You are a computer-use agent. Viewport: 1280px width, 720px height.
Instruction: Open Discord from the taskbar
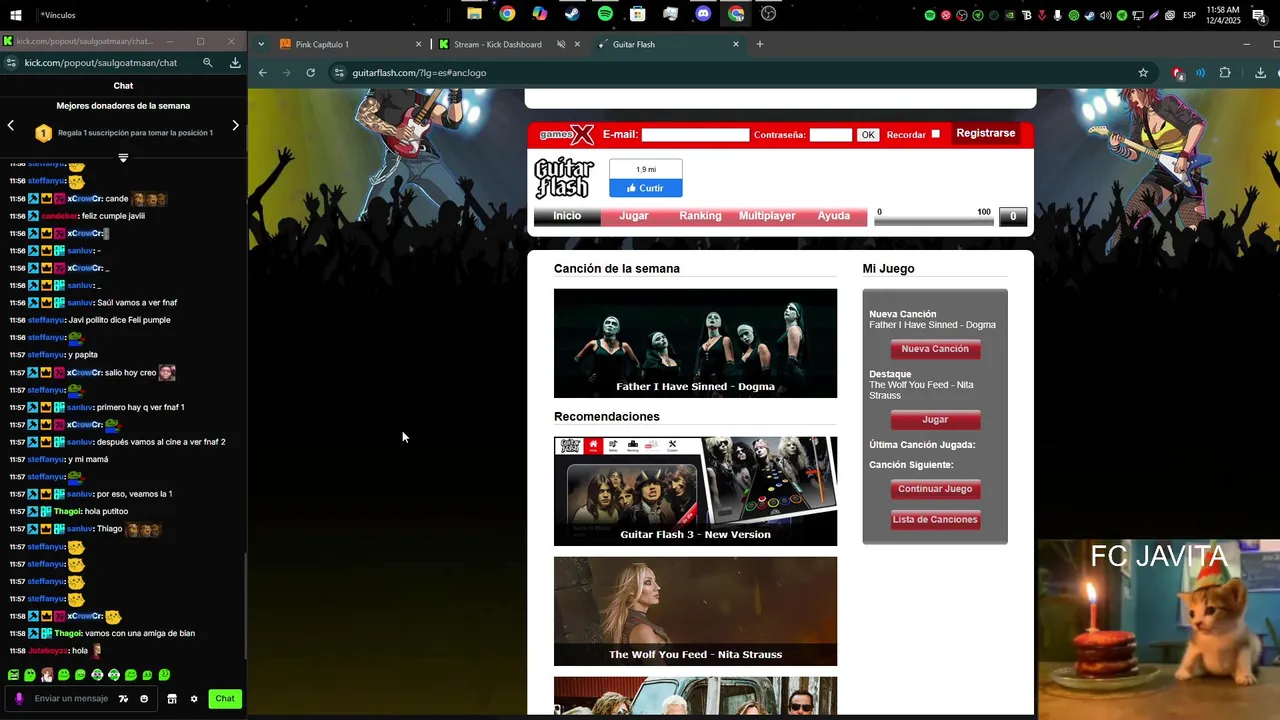[703, 14]
